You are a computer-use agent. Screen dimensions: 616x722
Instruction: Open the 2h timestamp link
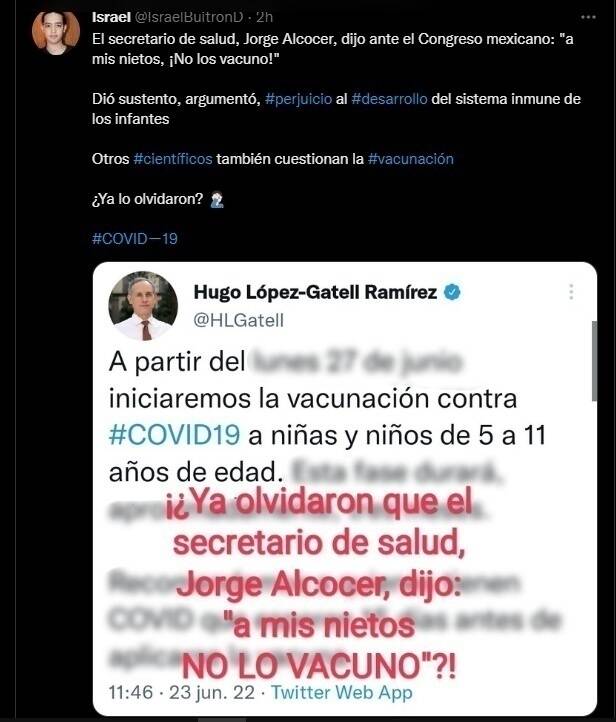[x=264, y=17]
